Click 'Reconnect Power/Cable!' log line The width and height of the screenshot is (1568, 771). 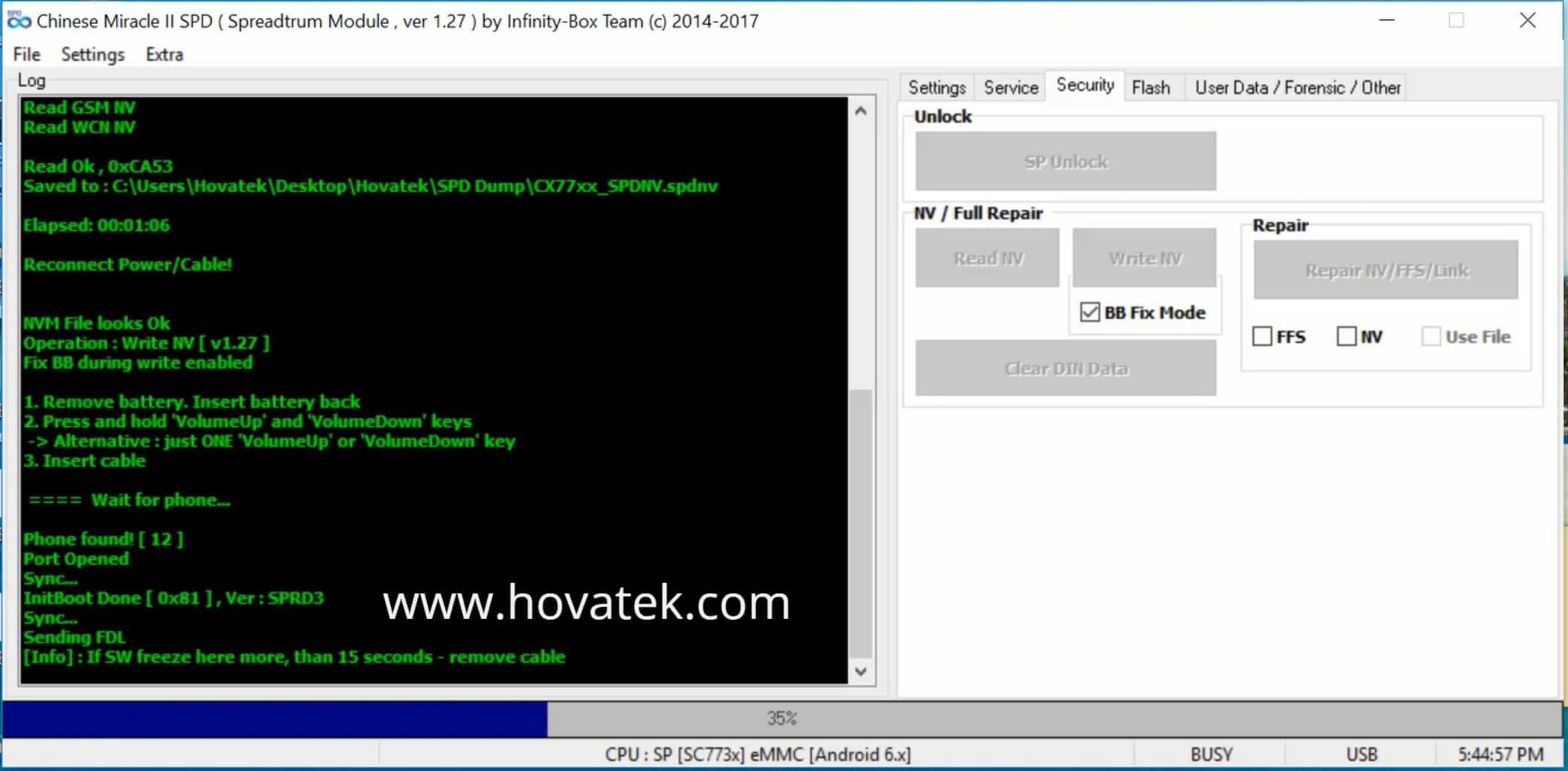click(128, 265)
